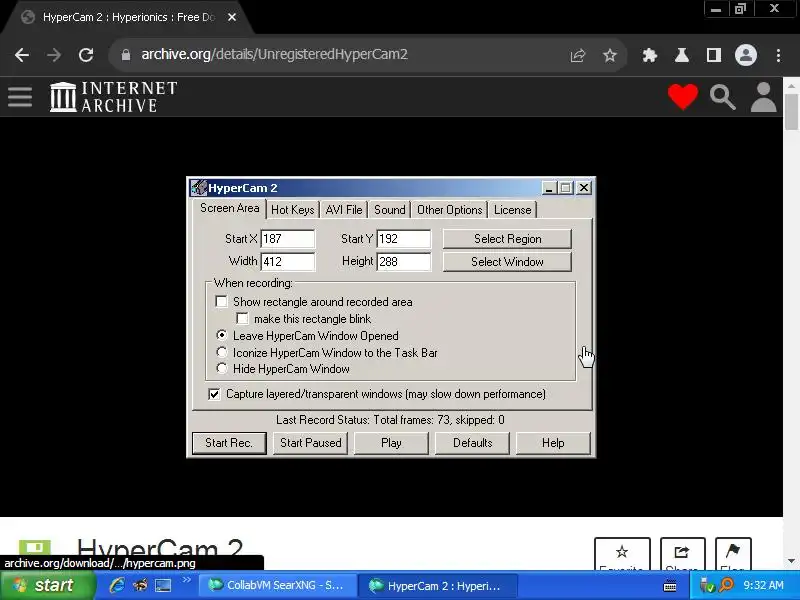
Task: Open Internet Archive search magnifier
Action: tap(723, 97)
